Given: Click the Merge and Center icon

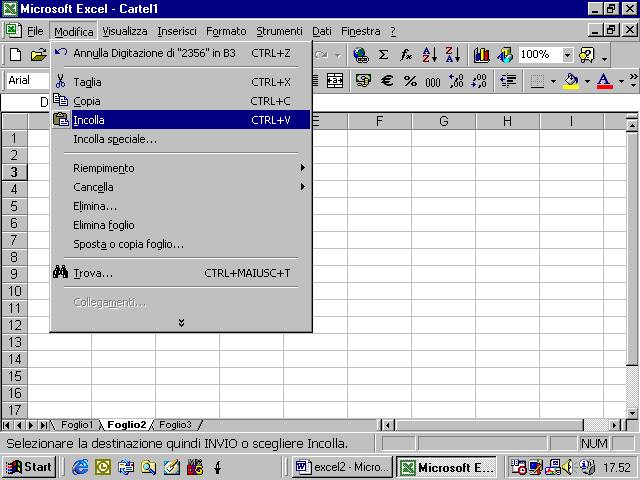Looking at the screenshot, I should (x=335, y=80).
